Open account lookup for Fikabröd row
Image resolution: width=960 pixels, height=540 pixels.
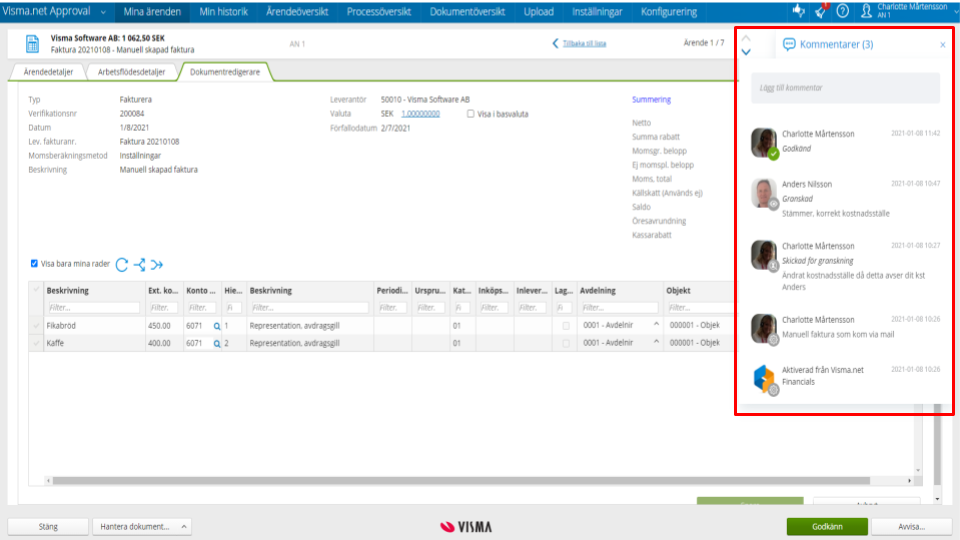[x=217, y=326]
